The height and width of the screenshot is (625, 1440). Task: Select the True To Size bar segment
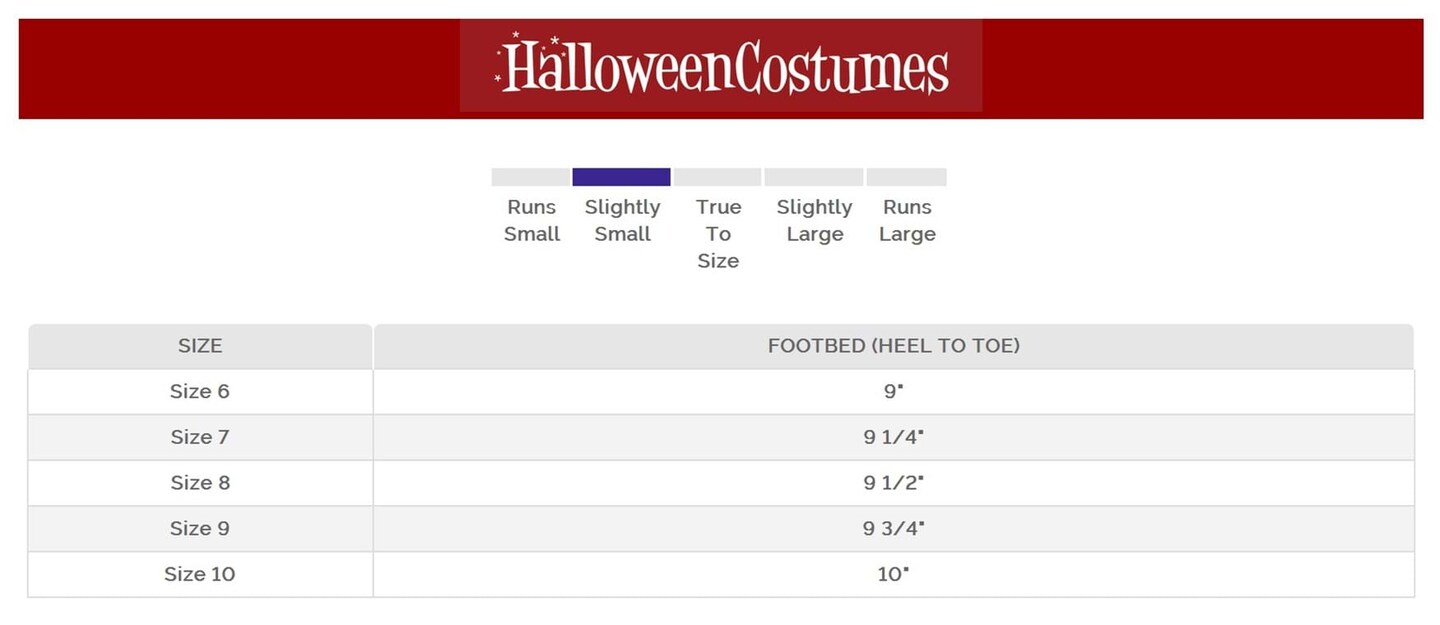pos(717,177)
